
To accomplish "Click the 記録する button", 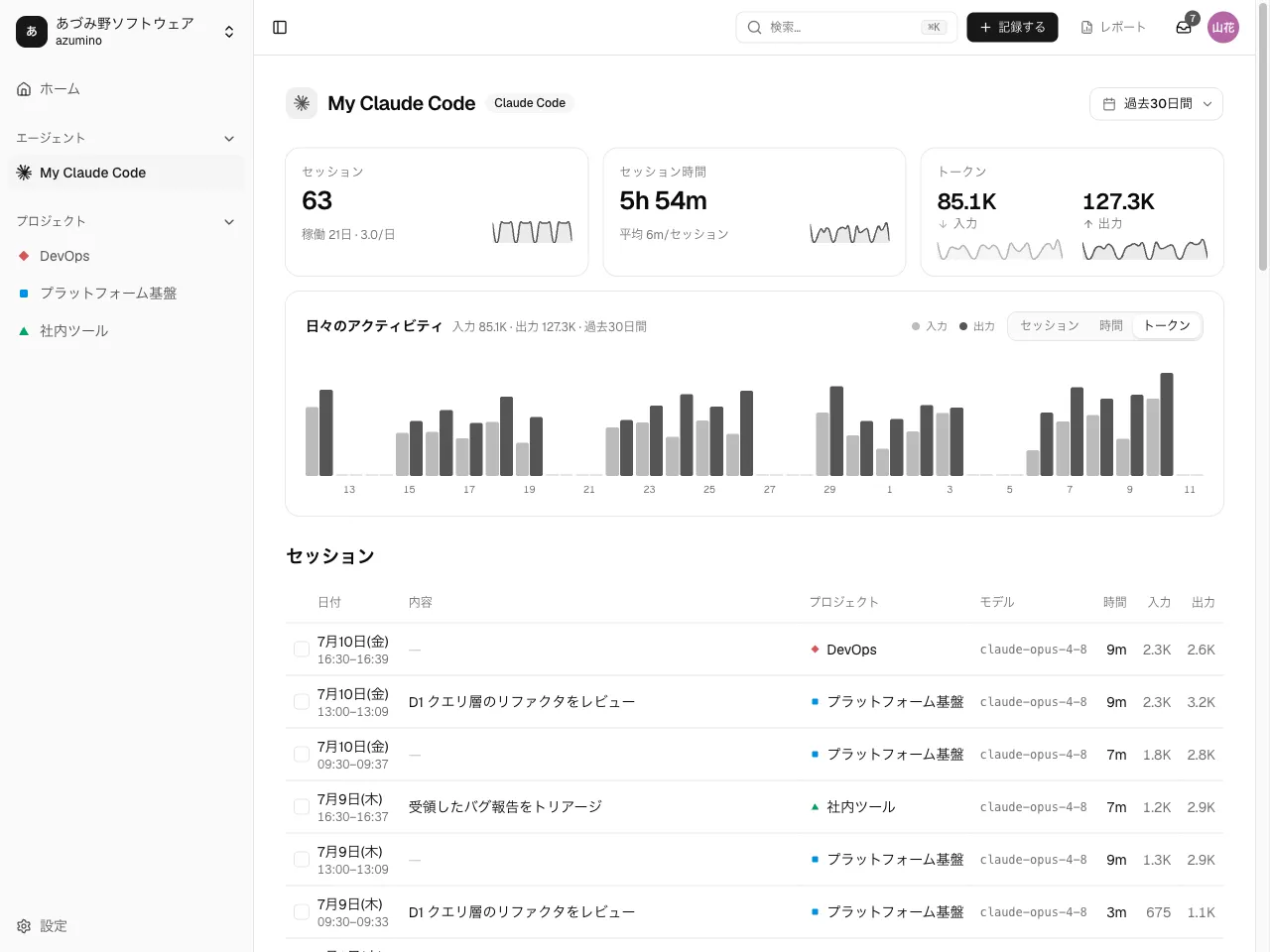I will point(1012,28).
